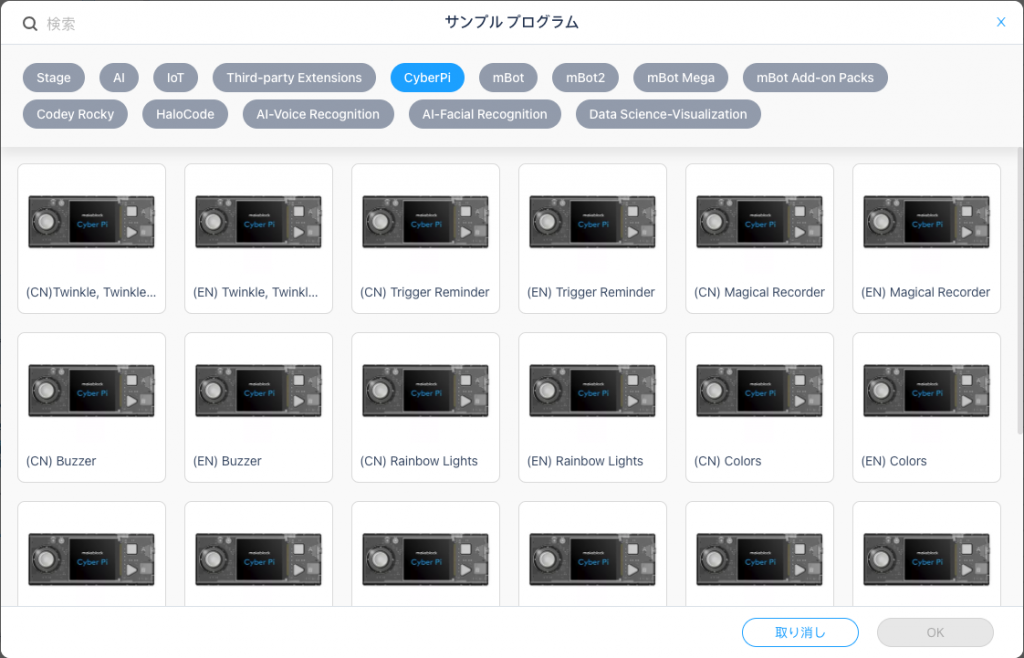Click the (EN) Twinkle, Twinkl... title text
The height and width of the screenshot is (658, 1024).
pos(255,292)
